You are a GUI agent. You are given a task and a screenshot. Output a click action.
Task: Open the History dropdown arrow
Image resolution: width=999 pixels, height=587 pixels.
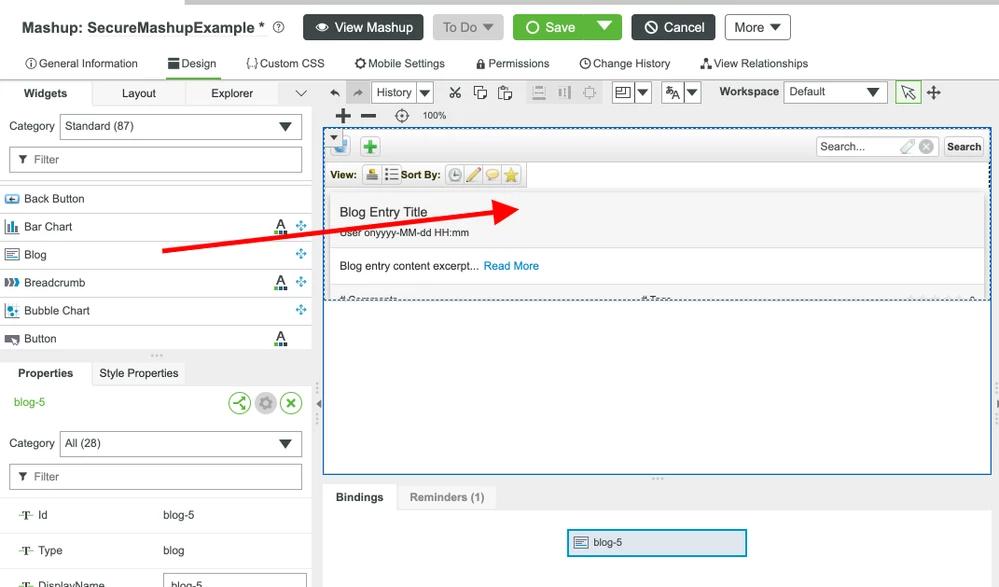(425, 92)
